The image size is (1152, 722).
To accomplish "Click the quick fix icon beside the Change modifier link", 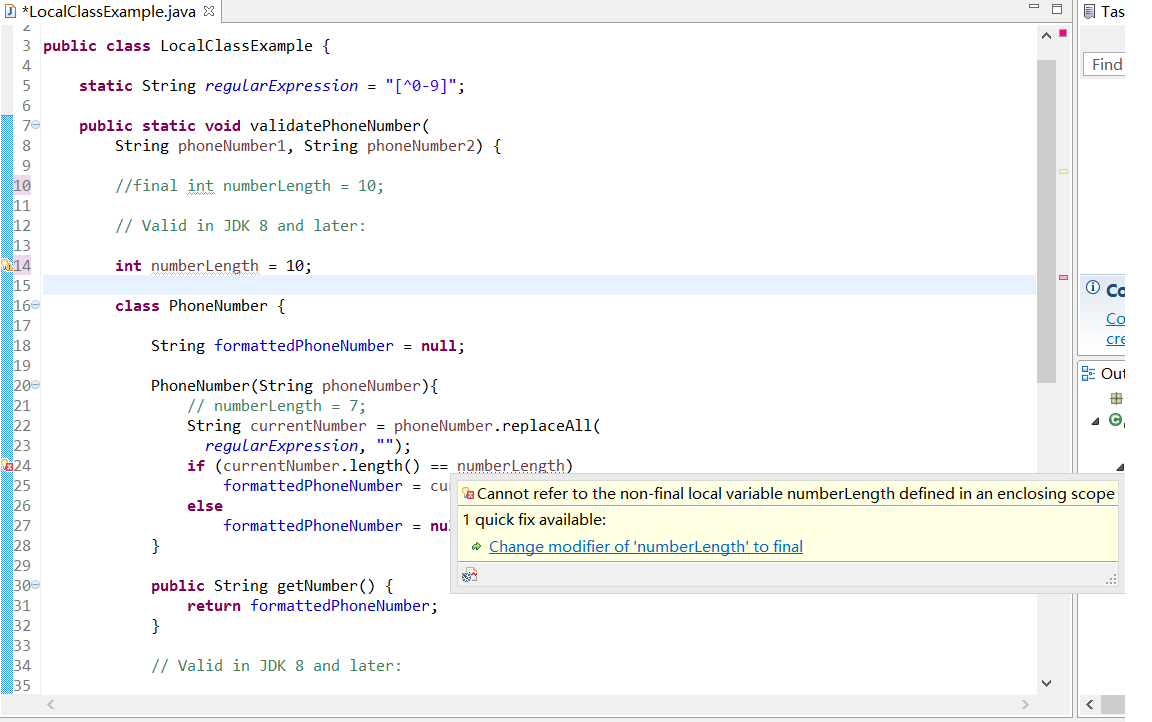I will coord(476,546).
